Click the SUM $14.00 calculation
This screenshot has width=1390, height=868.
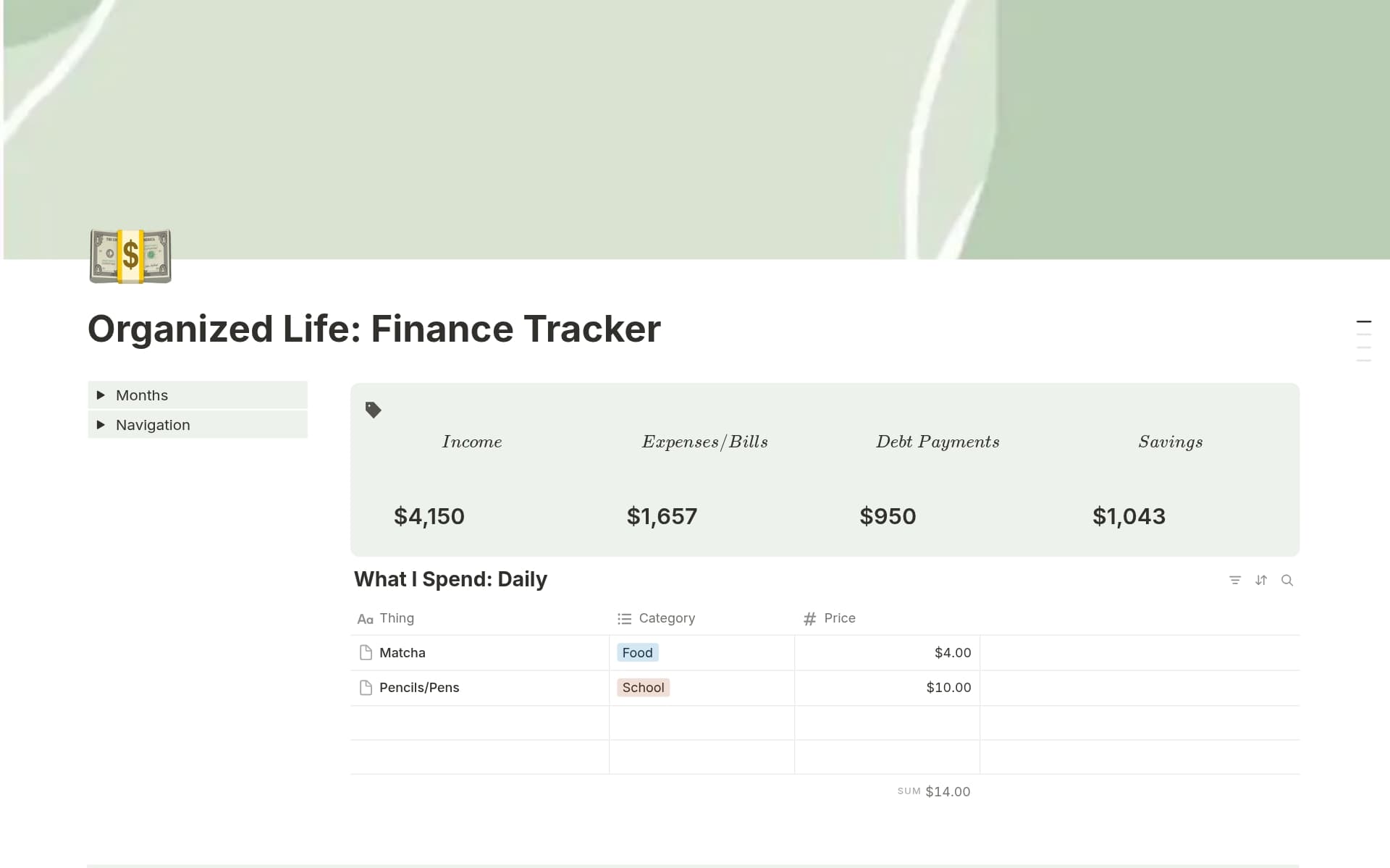pos(933,791)
